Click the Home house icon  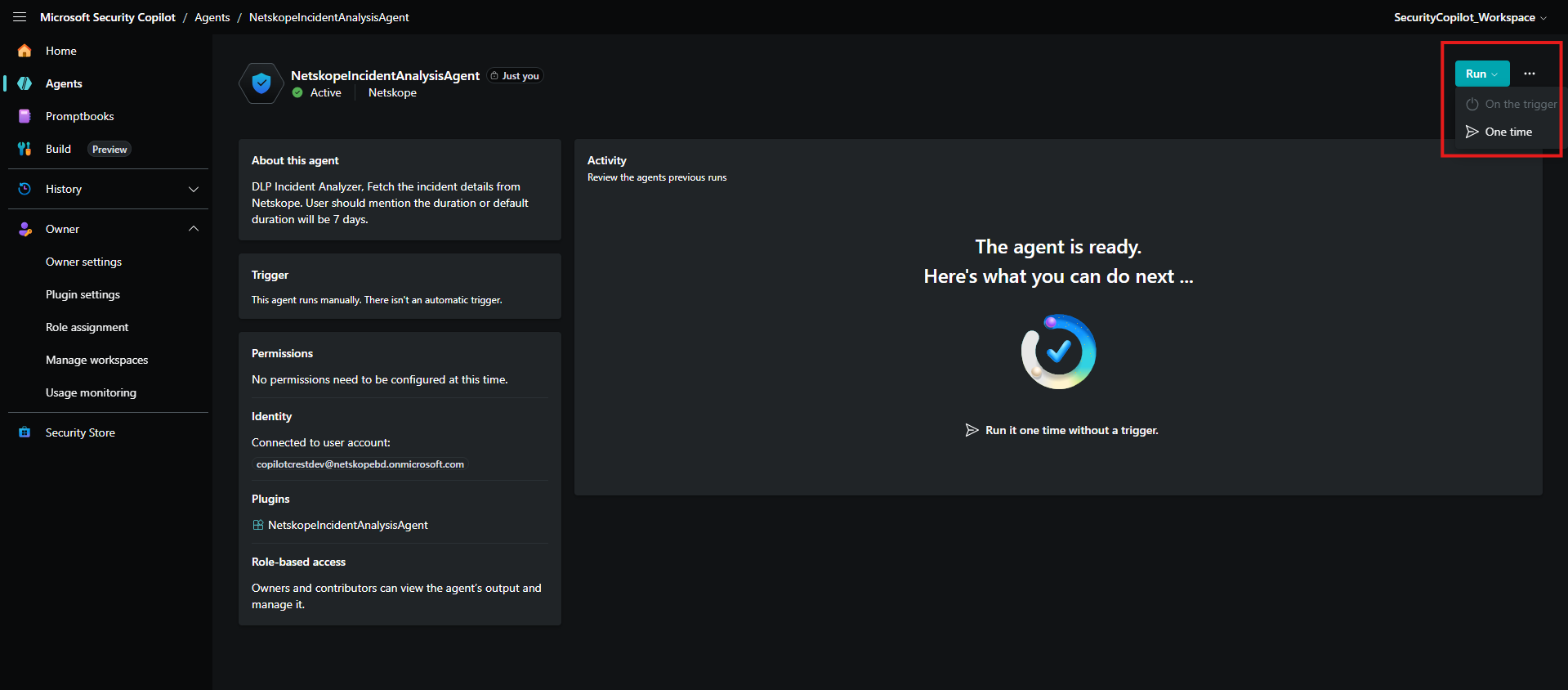pos(25,51)
